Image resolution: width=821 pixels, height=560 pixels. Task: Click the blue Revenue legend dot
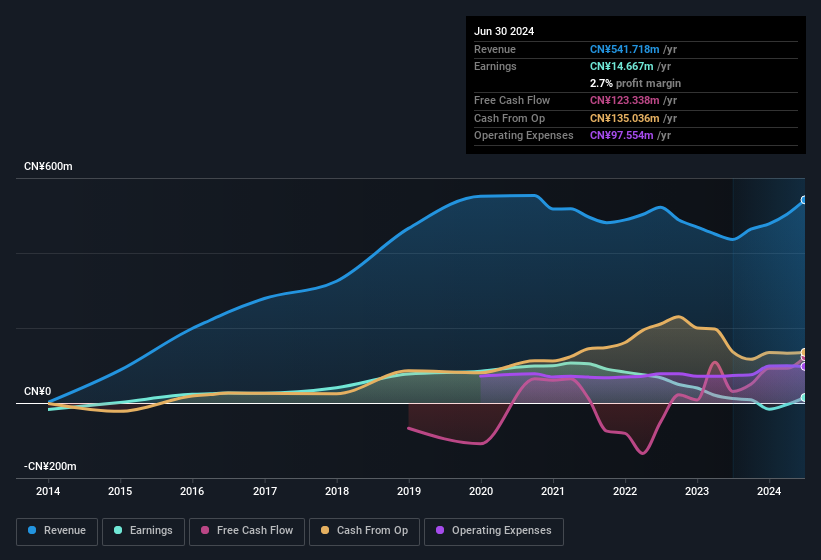click(33, 531)
